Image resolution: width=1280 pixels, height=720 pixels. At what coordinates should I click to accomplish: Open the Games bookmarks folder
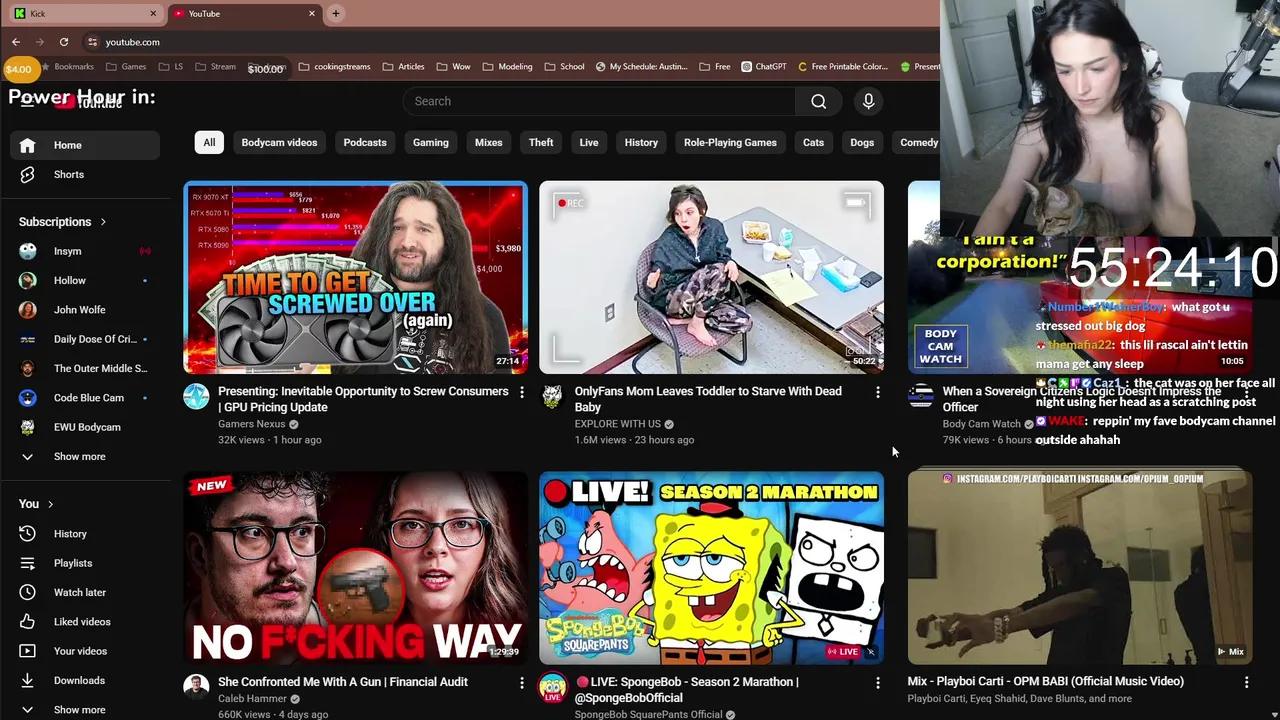point(126,67)
